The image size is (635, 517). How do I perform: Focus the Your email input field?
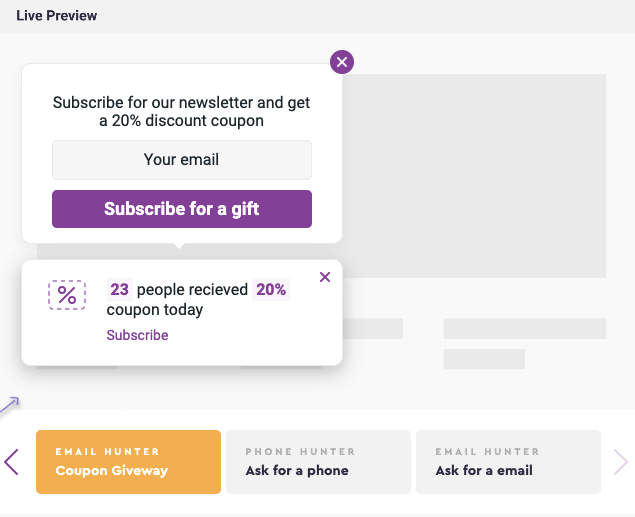[x=182, y=160]
